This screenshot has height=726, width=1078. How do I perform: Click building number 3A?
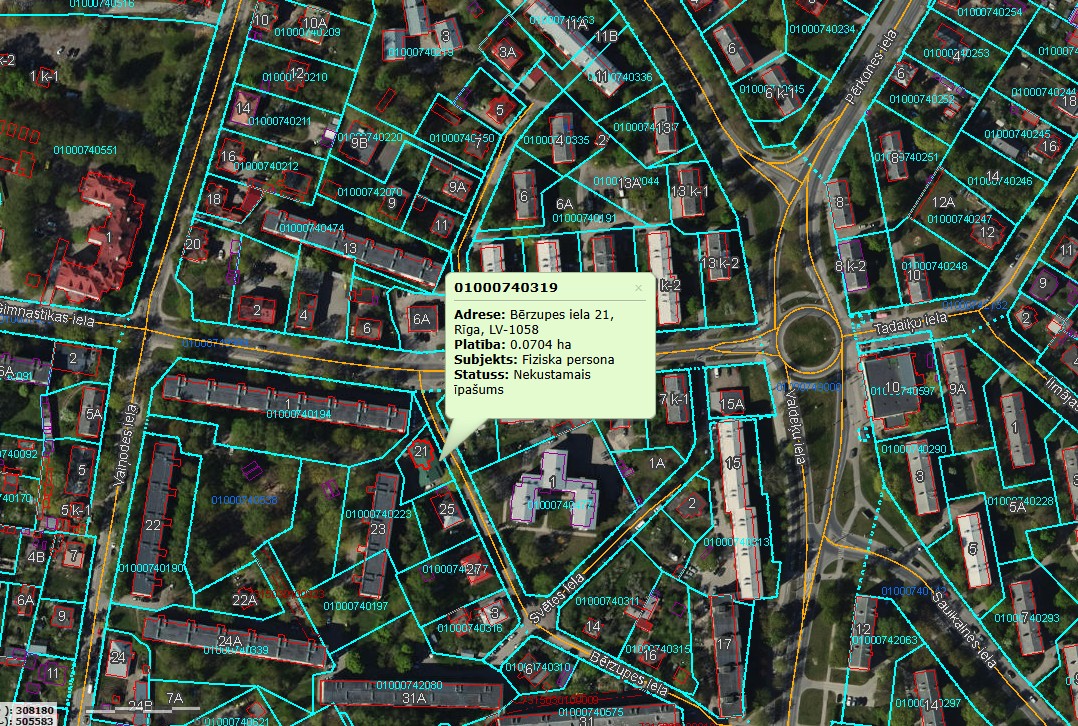click(507, 52)
